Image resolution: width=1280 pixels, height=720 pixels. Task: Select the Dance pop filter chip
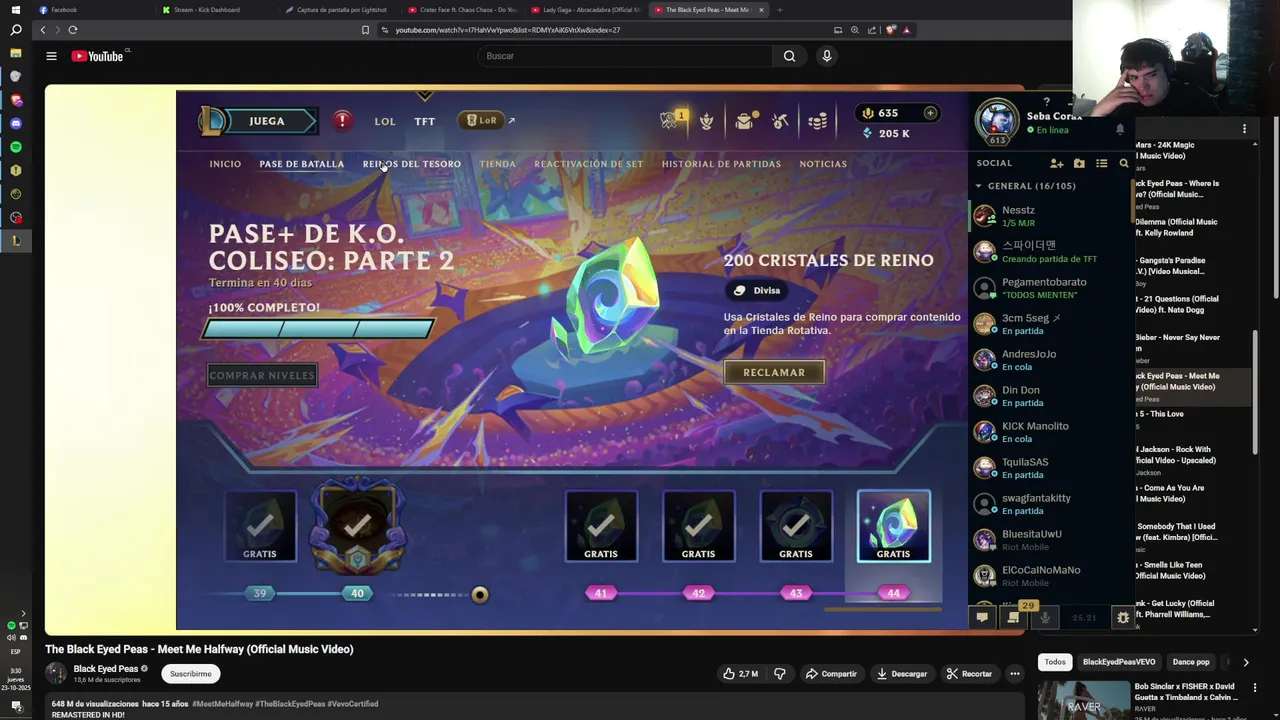click(x=1191, y=662)
